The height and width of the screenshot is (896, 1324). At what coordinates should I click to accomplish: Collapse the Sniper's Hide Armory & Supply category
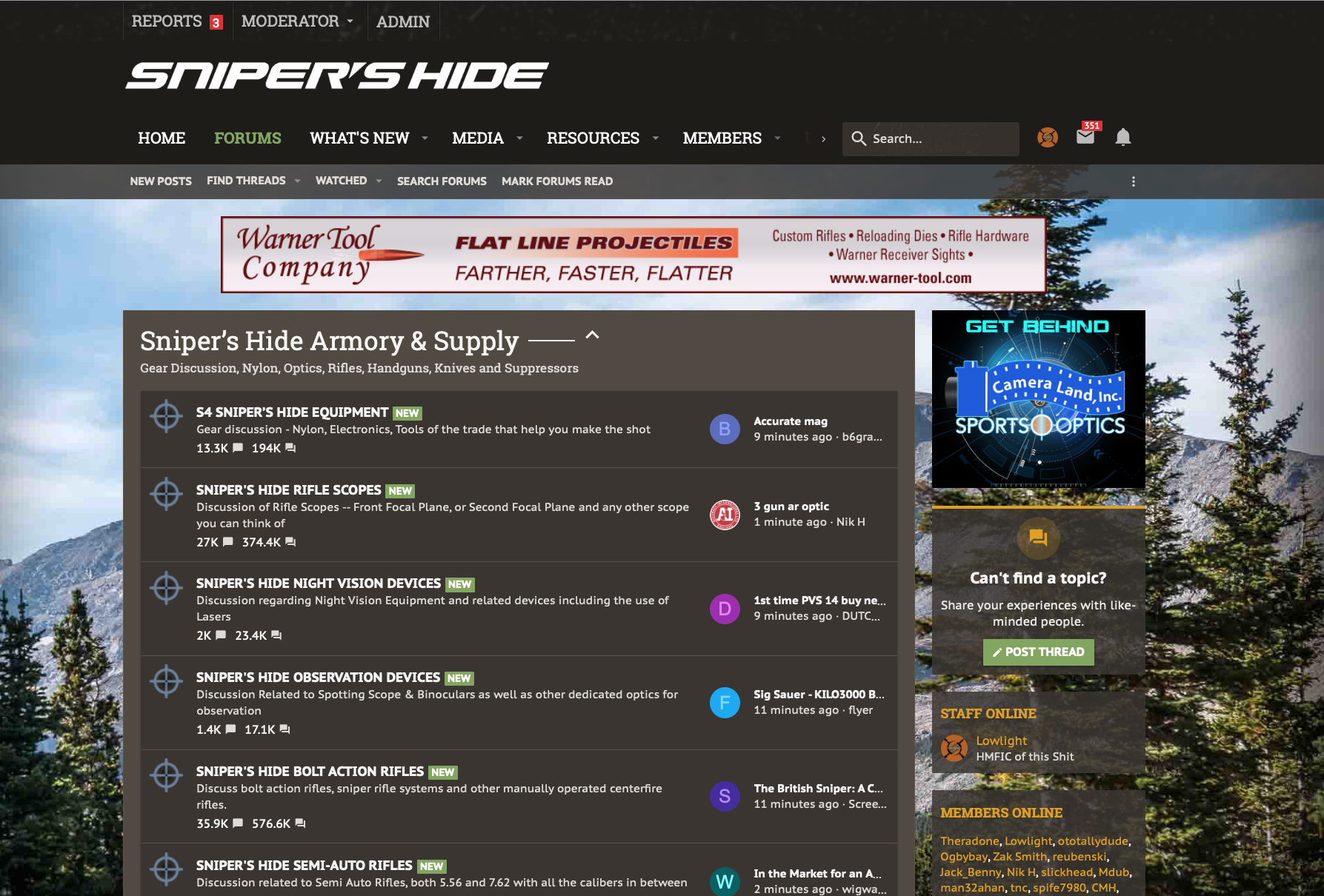tap(592, 335)
